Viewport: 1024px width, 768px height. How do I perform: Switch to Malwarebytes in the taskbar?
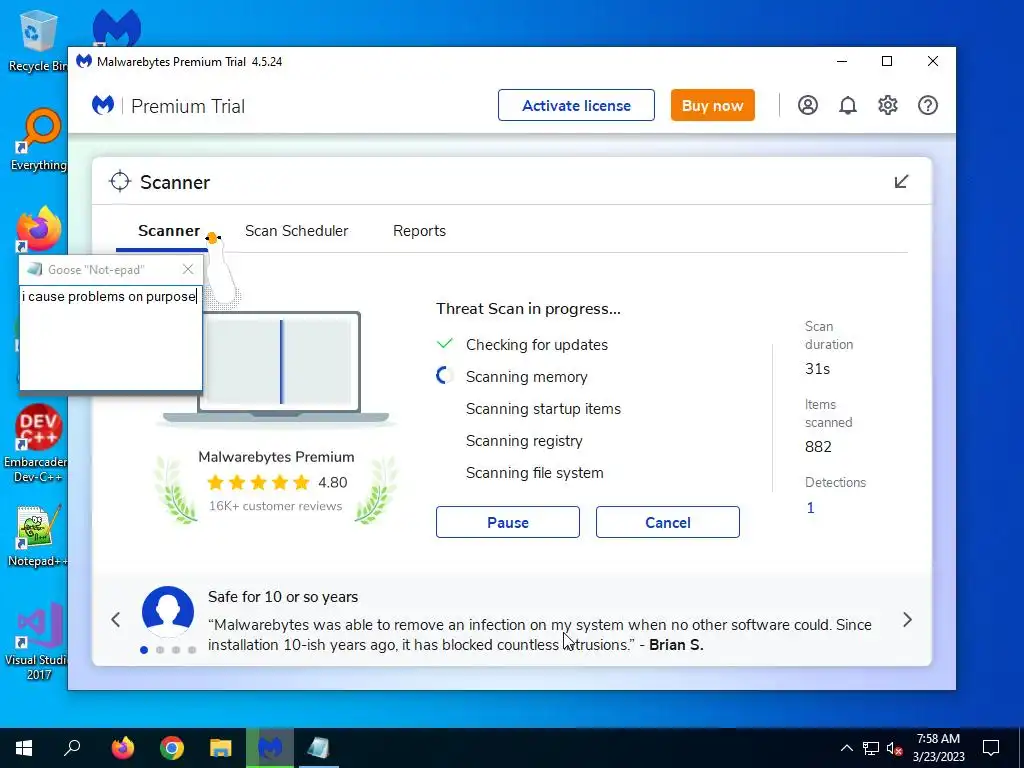click(270, 748)
